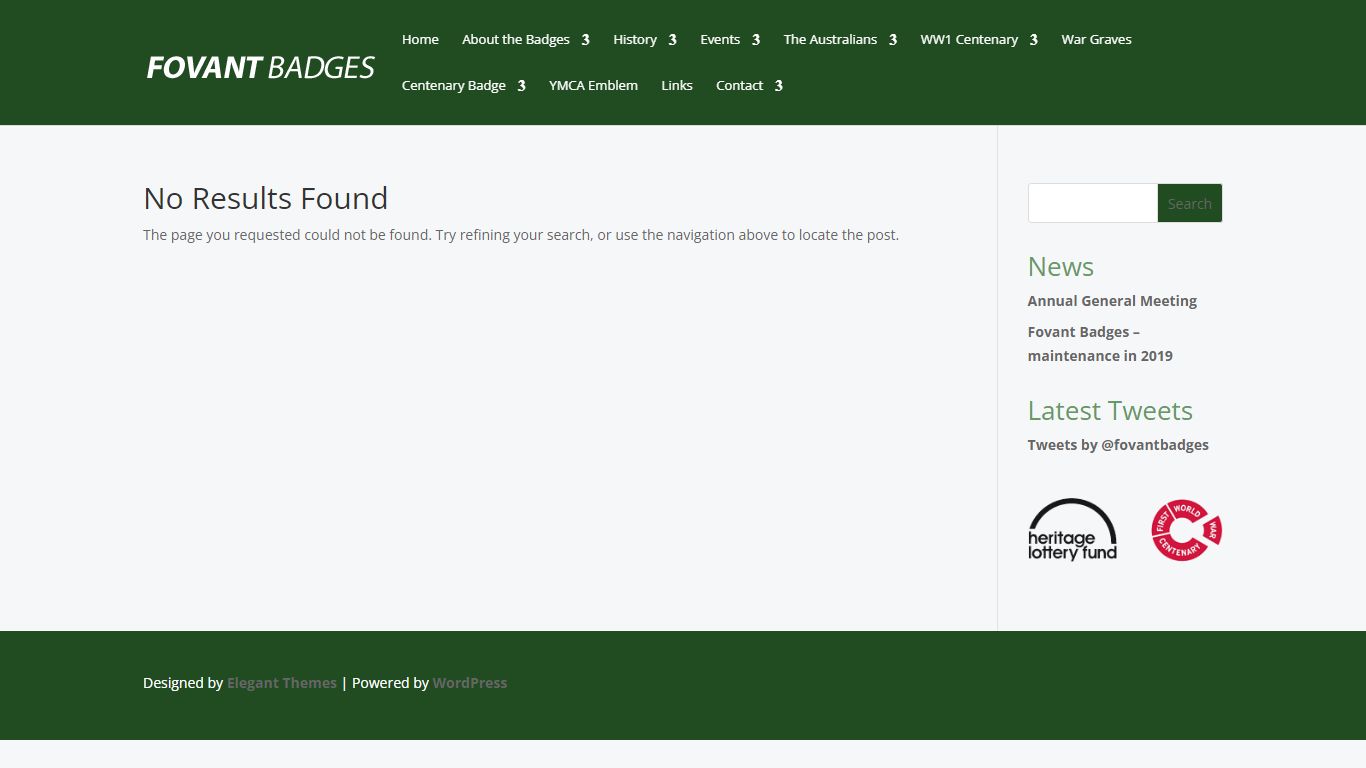The height and width of the screenshot is (768, 1366).
Task: Open the Heritage Lottery Fund logo
Action: point(1072,530)
